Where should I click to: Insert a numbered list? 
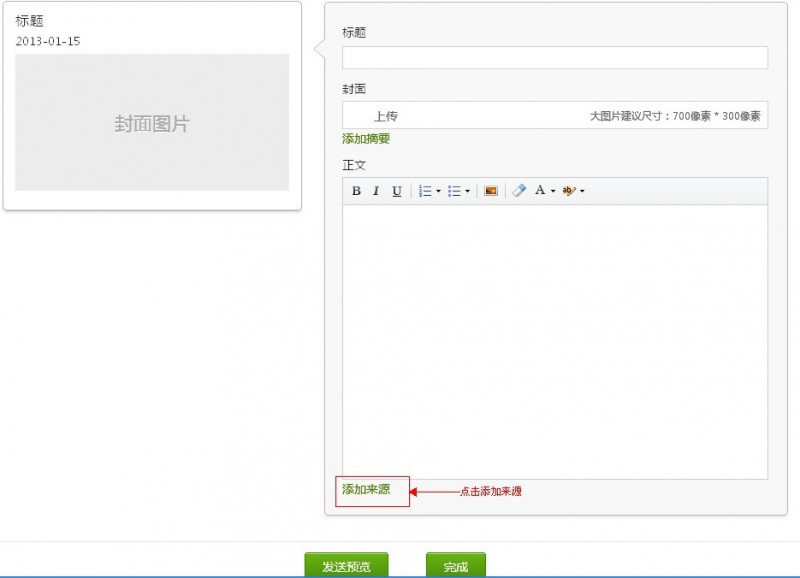(425, 191)
